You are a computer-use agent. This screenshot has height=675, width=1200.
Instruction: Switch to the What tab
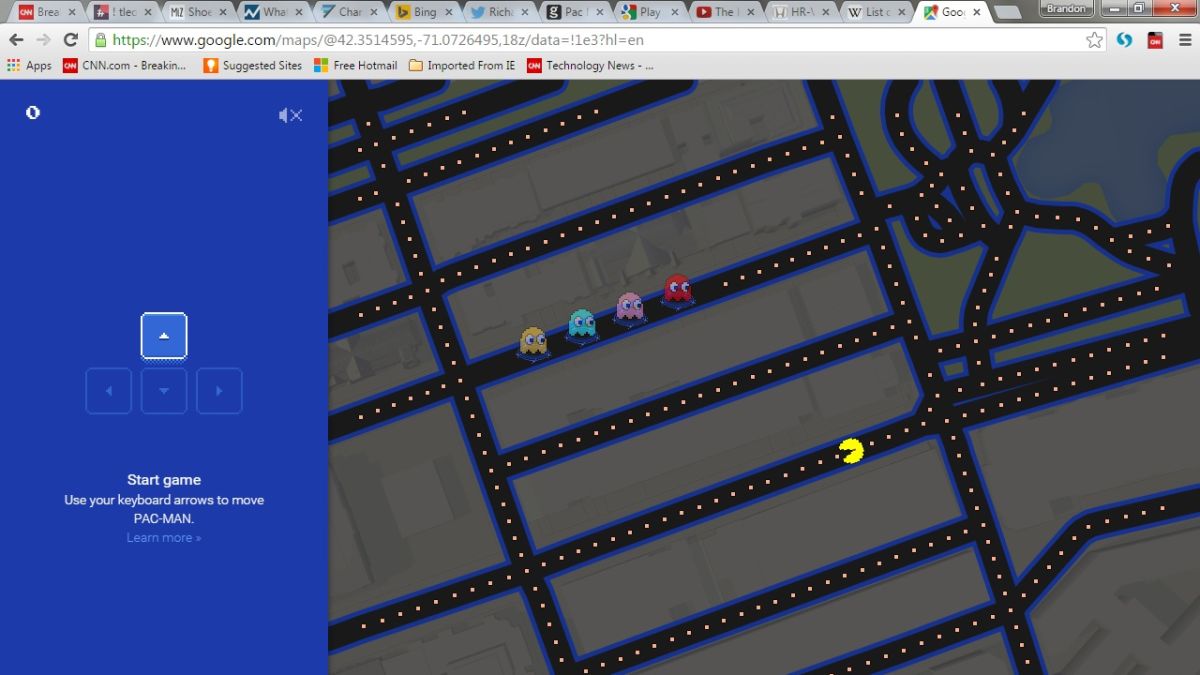[273, 12]
